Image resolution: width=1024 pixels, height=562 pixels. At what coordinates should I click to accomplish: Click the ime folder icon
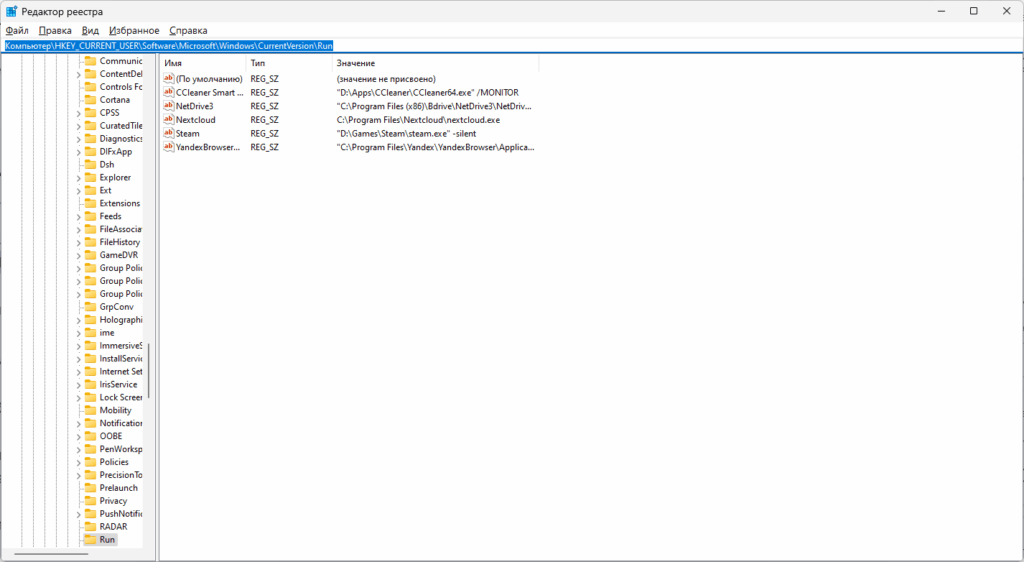[x=90, y=333]
